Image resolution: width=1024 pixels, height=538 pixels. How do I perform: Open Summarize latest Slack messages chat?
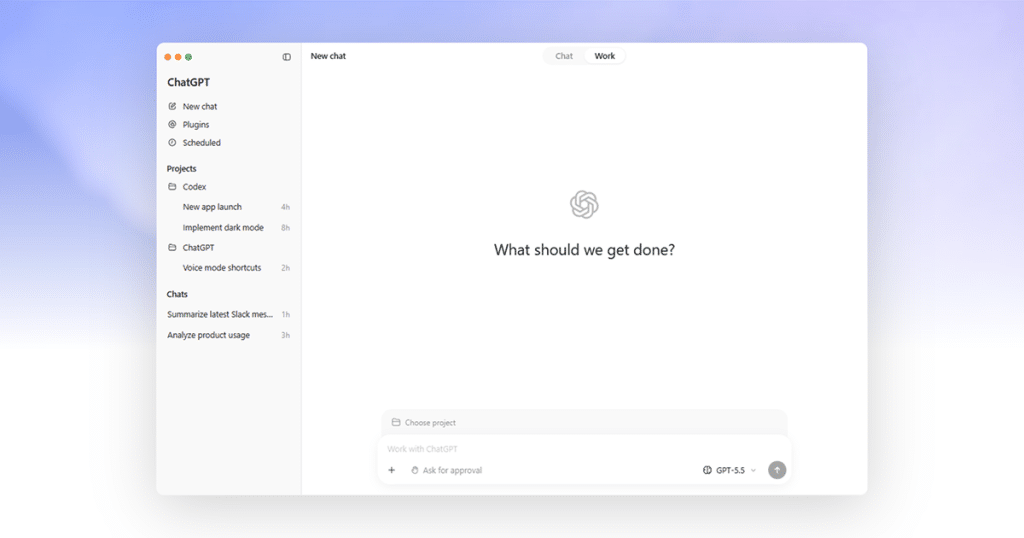pos(220,314)
